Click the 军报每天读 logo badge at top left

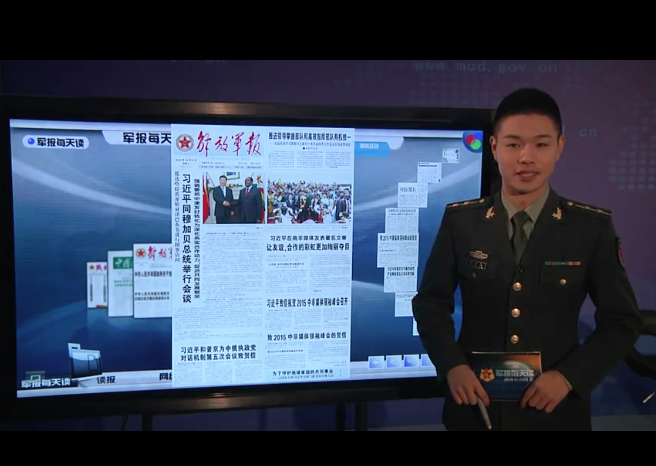[55, 142]
